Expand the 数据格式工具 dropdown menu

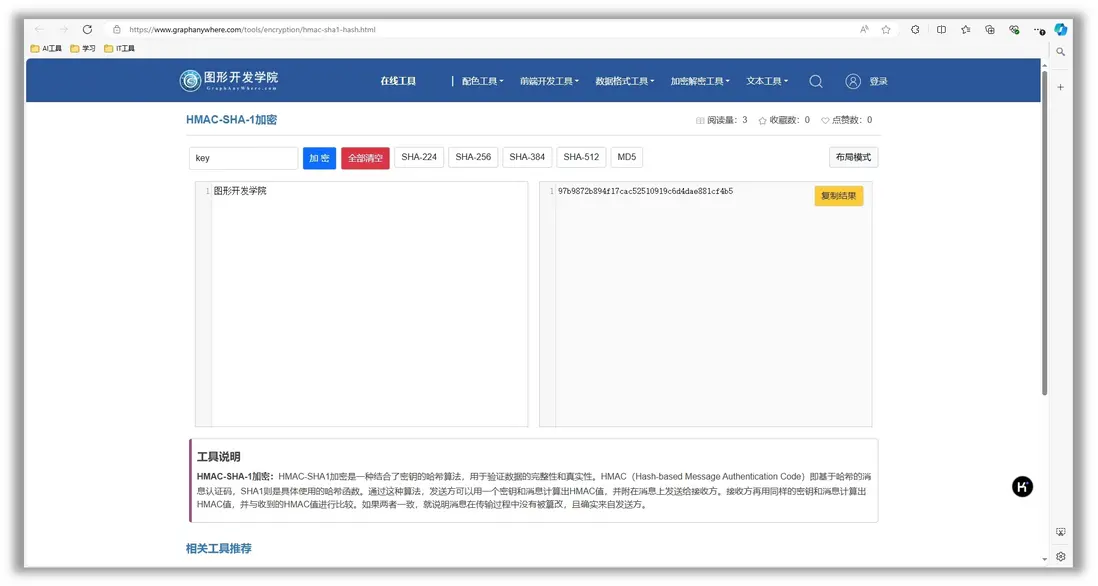[x=625, y=81]
